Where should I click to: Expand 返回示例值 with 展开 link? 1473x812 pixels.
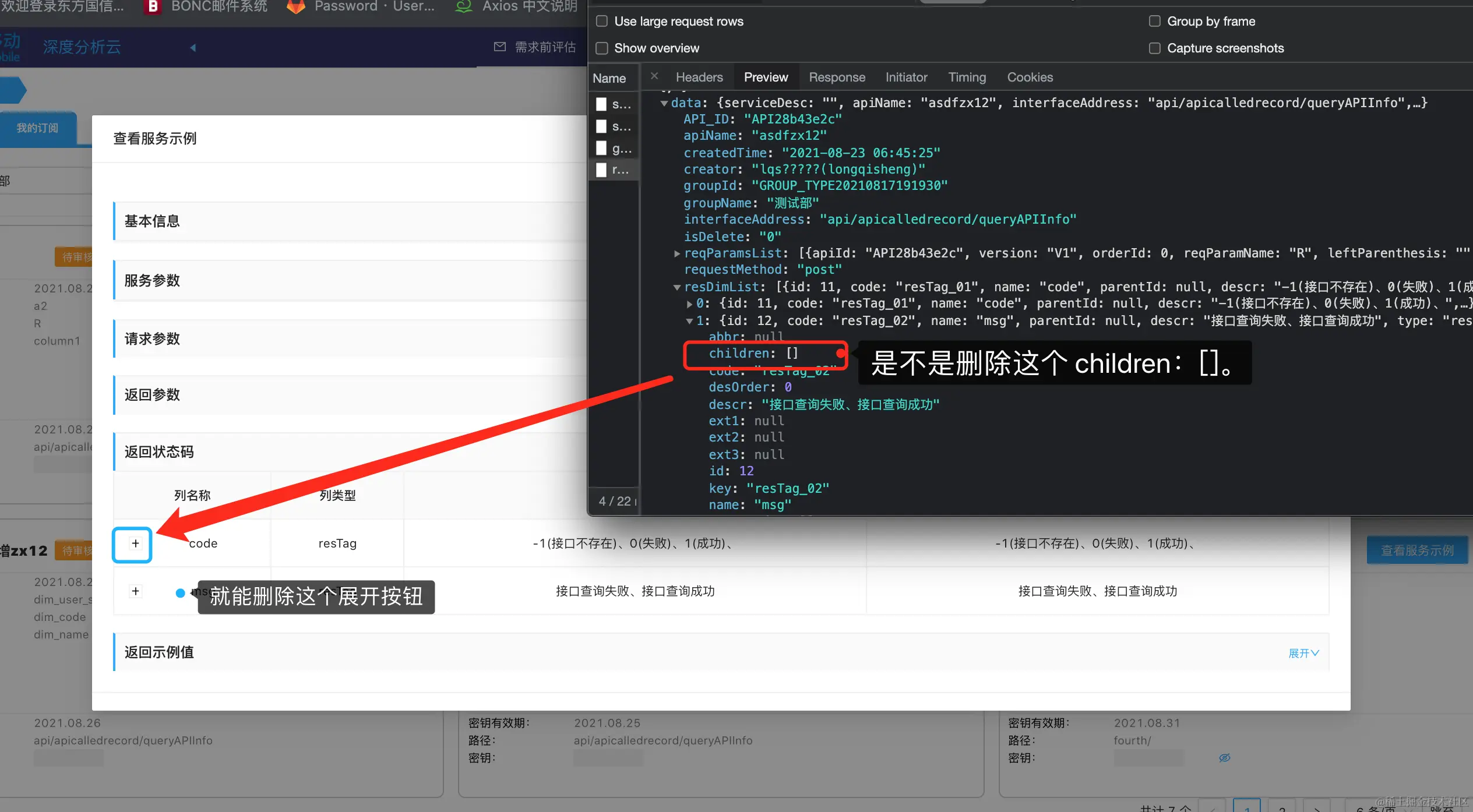click(x=1303, y=653)
